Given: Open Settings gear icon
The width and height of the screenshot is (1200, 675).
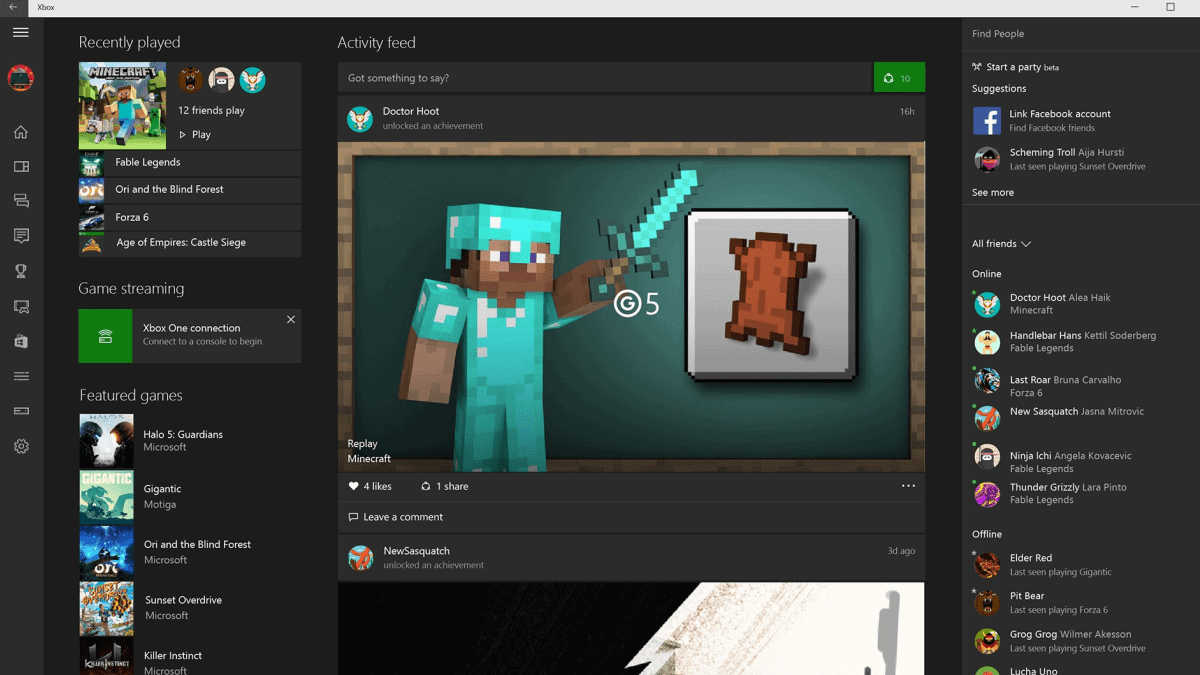Looking at the screenshot, I should click(21, 446).
